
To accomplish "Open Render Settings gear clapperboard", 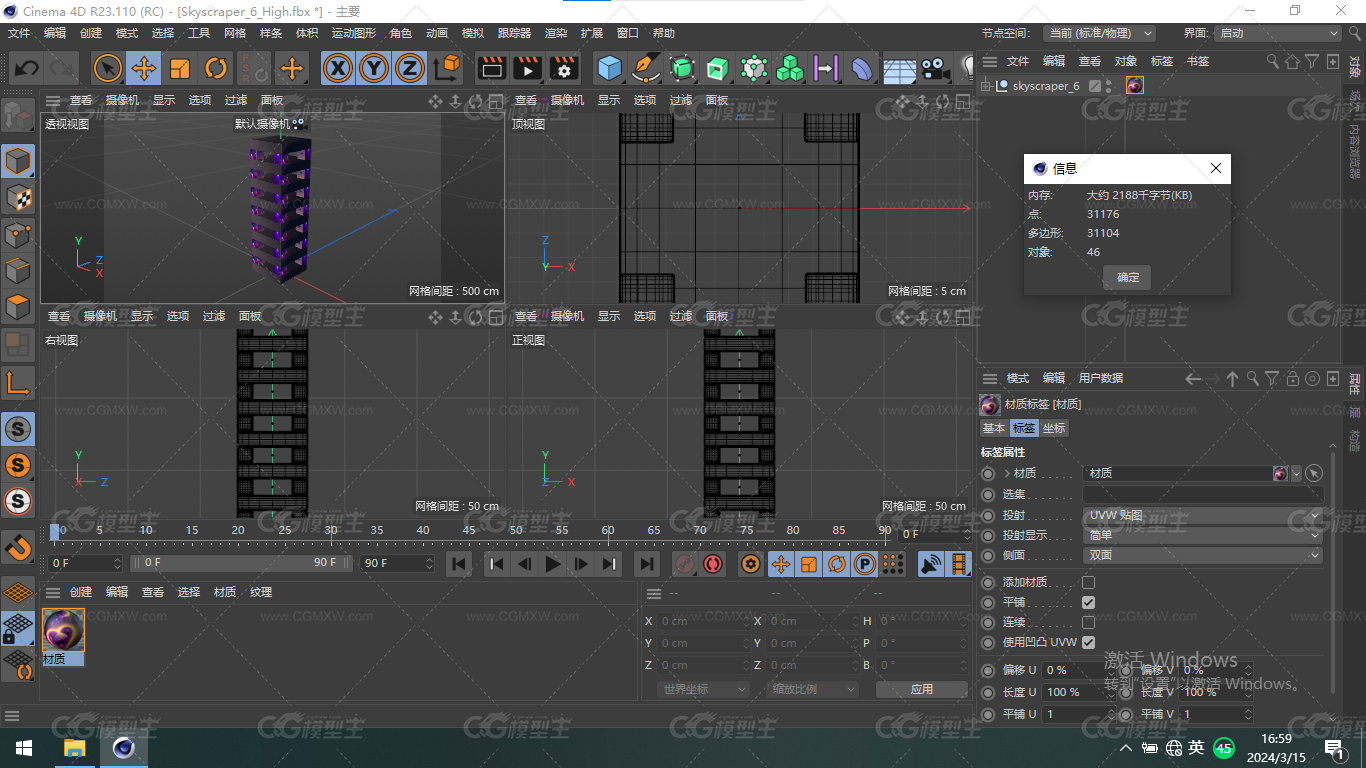I will [564, 68].
